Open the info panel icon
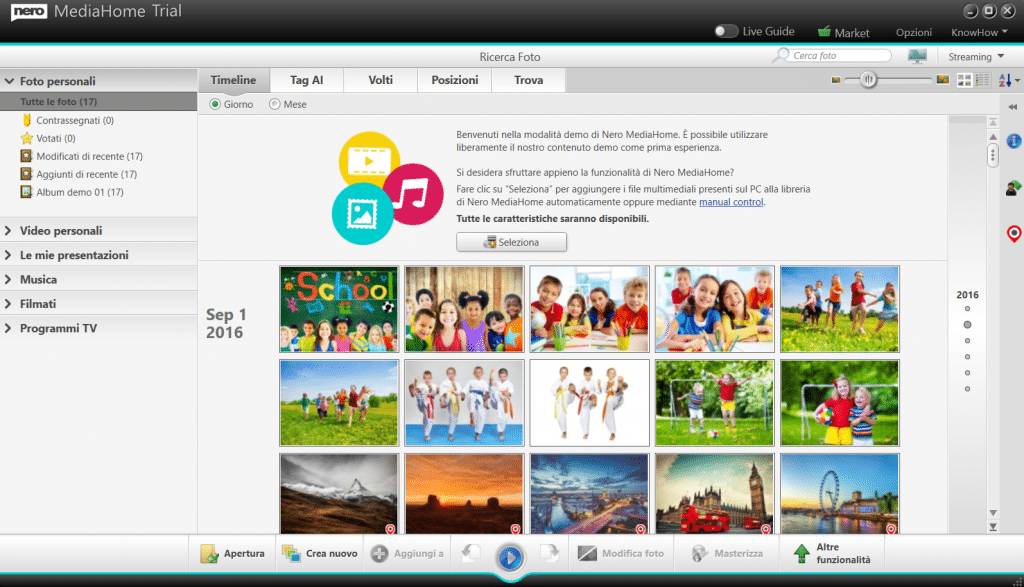 (1014, 140)
